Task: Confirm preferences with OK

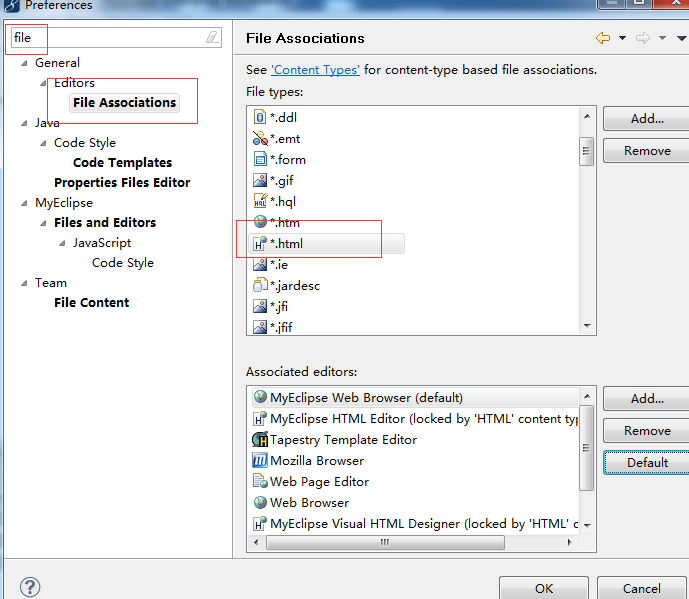Action: 544,588
